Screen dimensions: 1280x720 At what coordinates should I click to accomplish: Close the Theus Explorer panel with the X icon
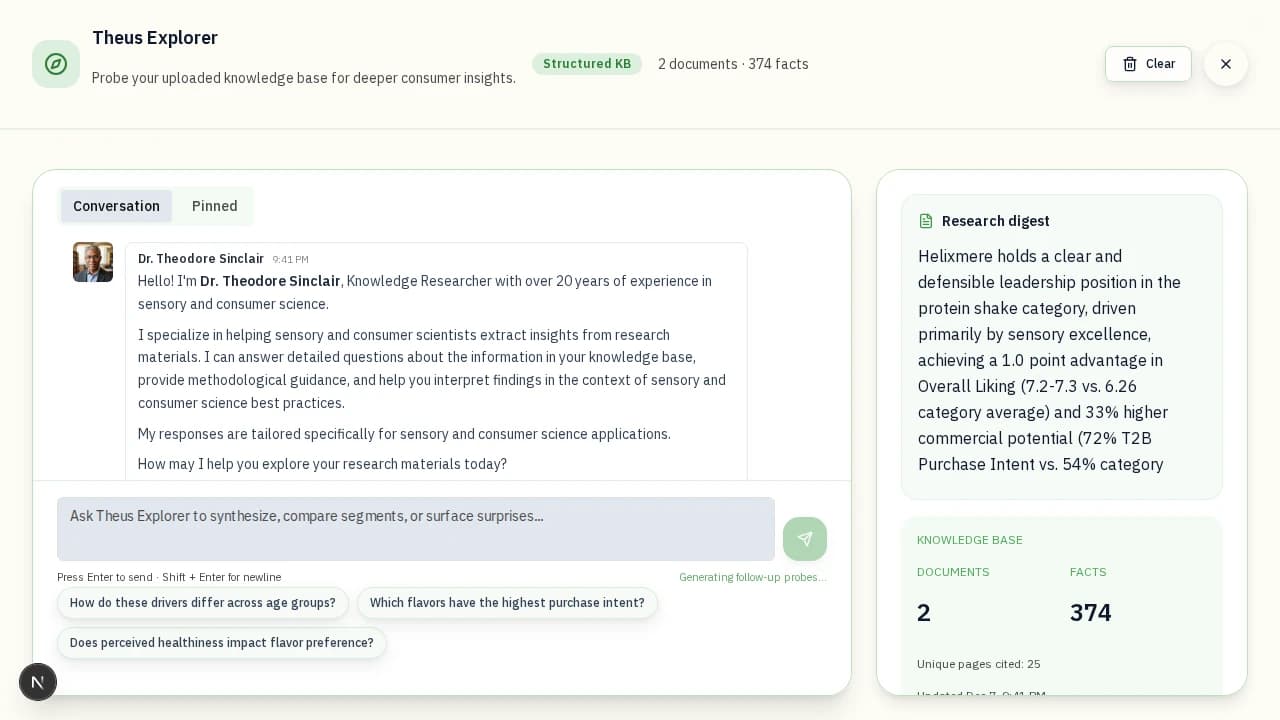pos(1226,64)
